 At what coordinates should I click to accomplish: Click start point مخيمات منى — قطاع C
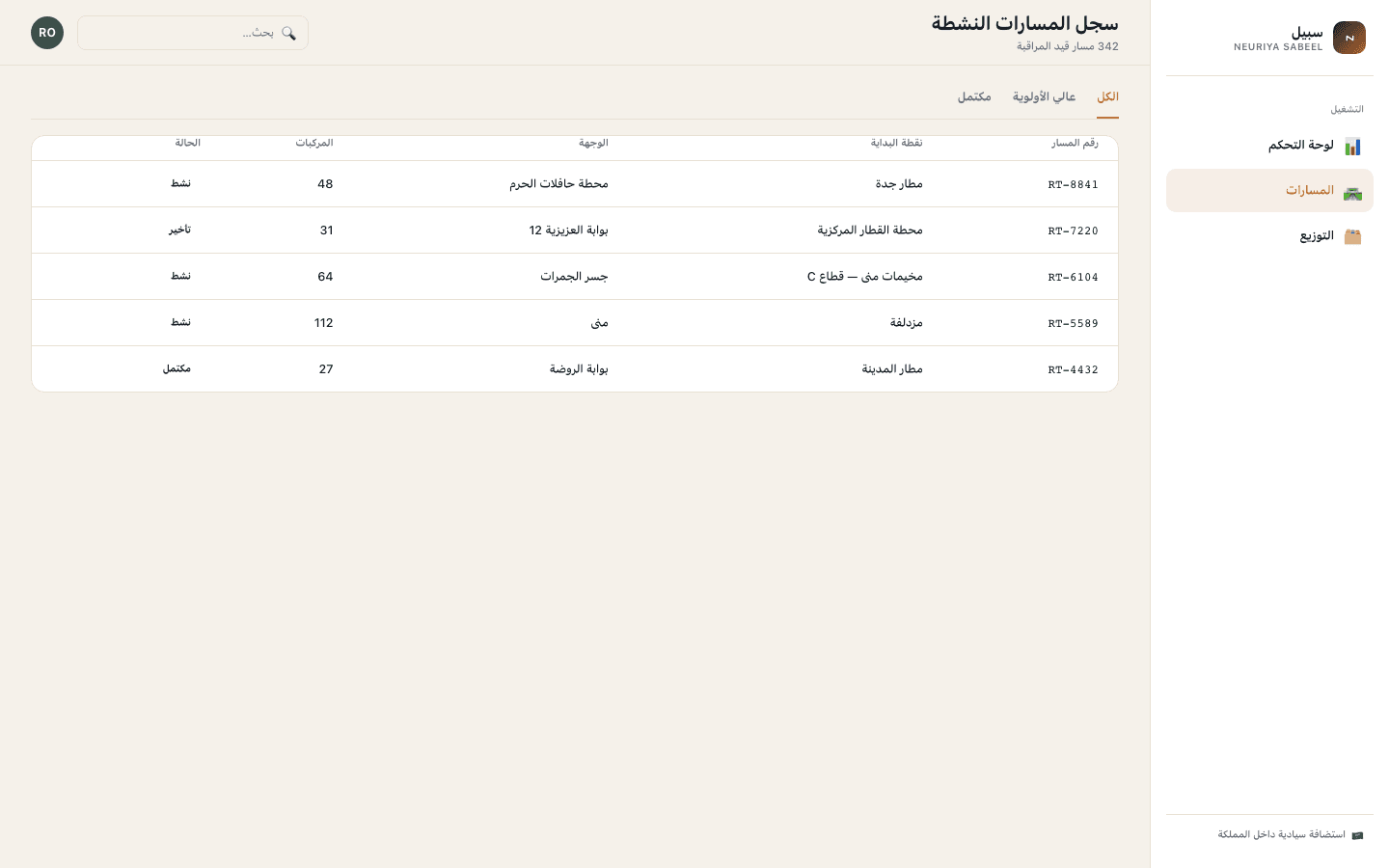[865, 277]
